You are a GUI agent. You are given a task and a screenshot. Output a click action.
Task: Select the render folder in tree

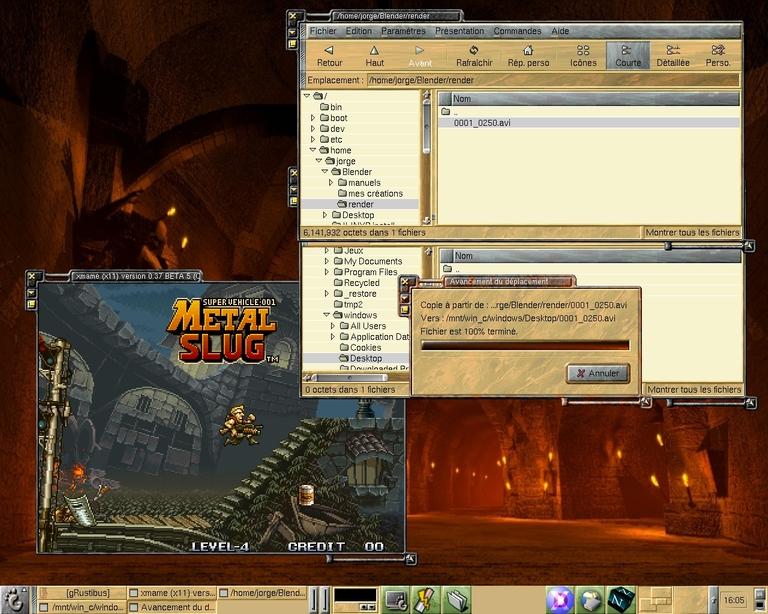click(x=356, y=204)
